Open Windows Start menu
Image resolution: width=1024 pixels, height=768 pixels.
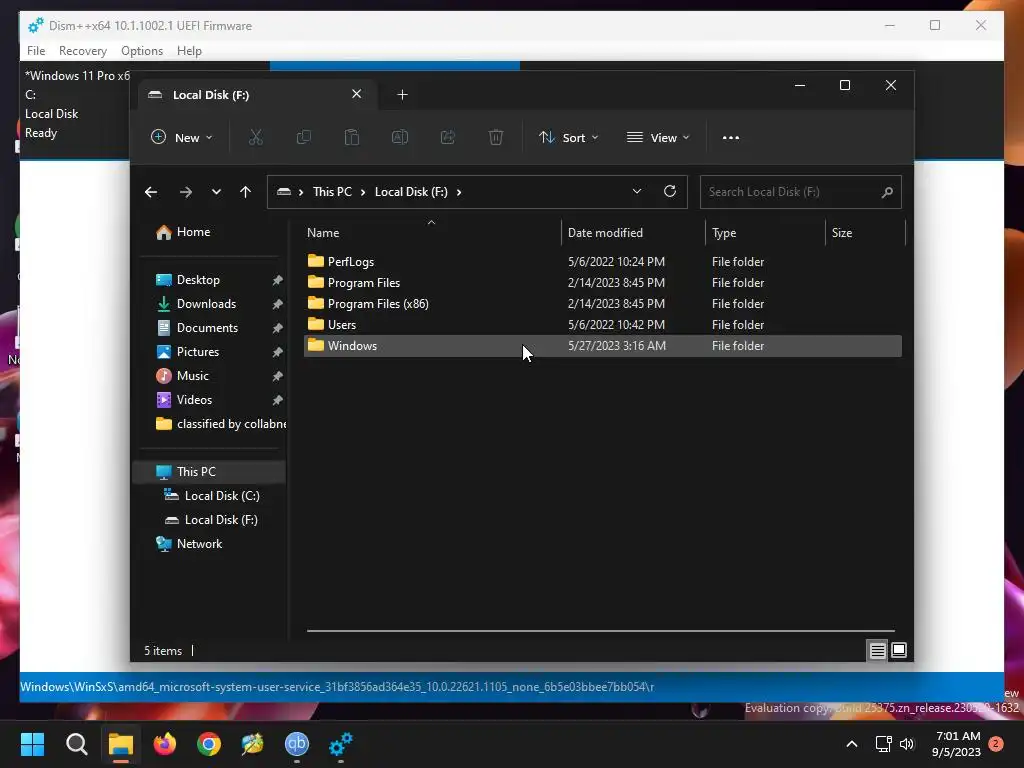tap(32, 744)
